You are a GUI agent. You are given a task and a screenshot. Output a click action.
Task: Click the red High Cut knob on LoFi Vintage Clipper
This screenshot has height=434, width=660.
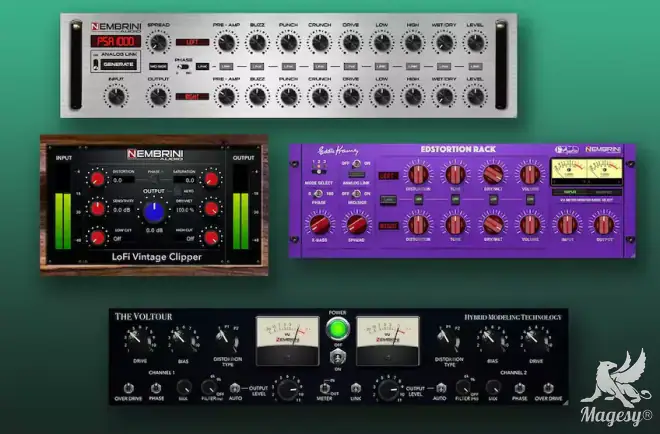211,238
